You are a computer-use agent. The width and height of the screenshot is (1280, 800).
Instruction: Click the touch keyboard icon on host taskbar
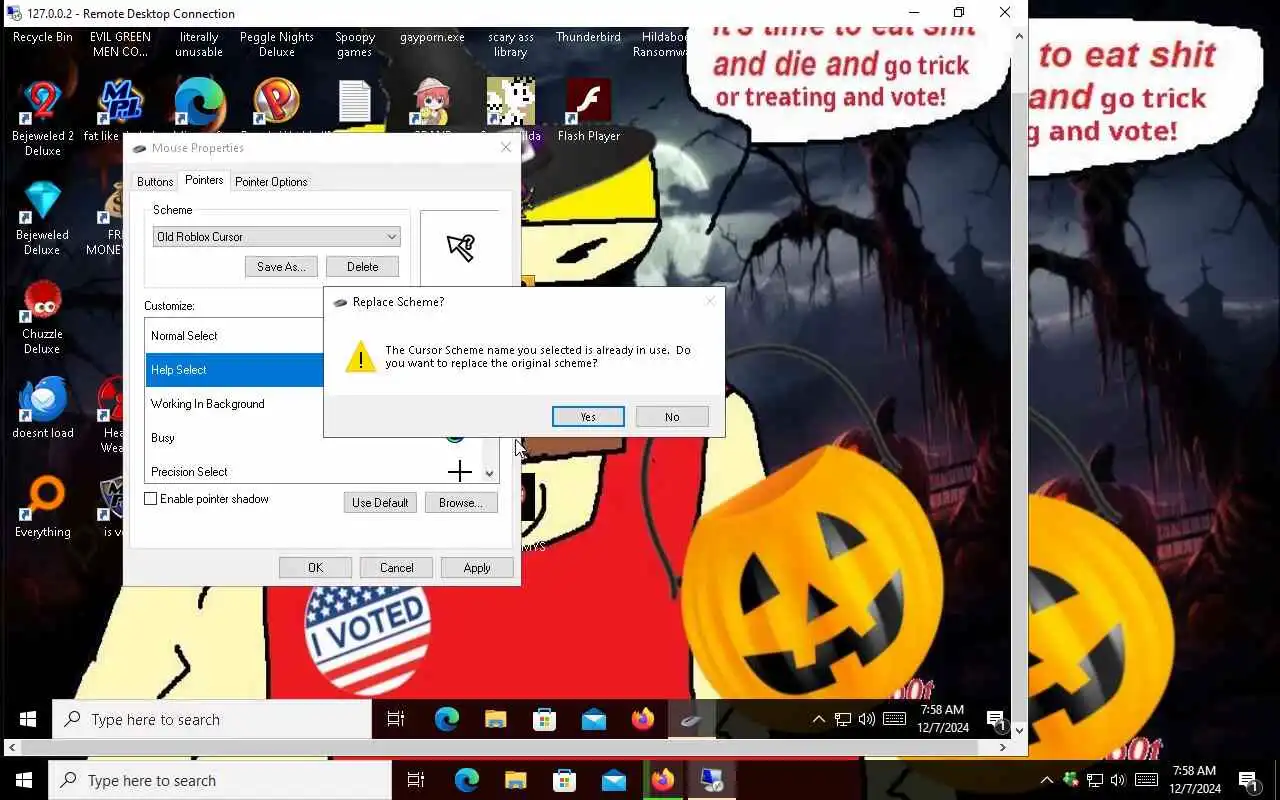(x=1146, y=780)
